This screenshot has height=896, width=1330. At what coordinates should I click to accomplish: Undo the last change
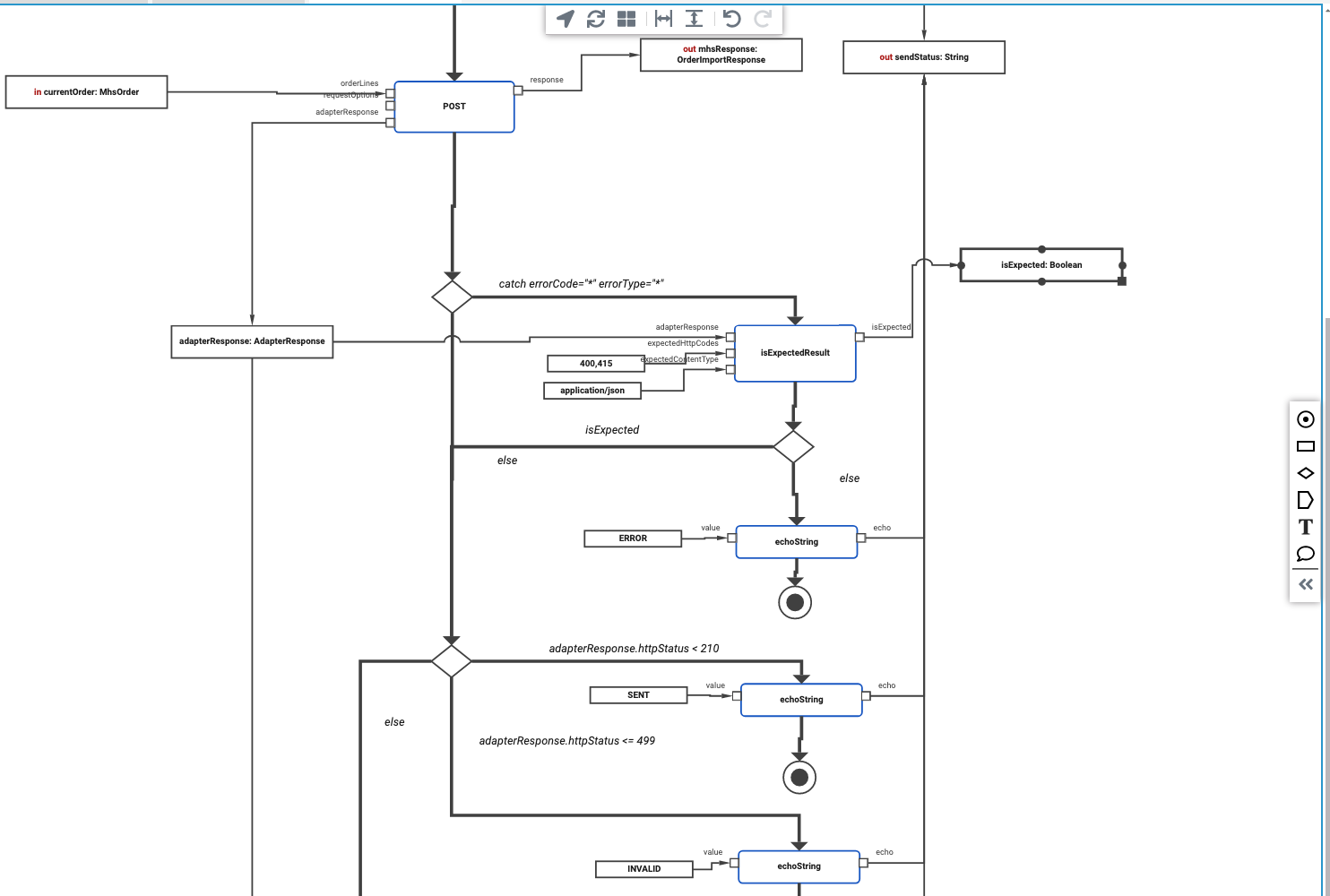click(730, 18)
